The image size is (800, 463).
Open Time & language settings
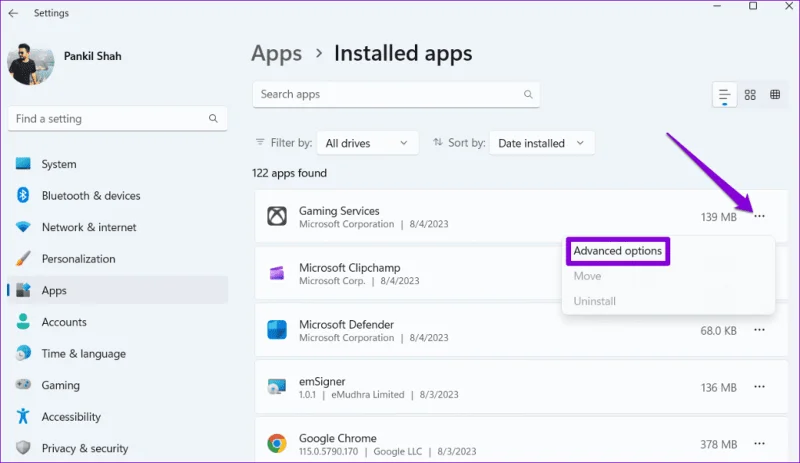(117, 354)
